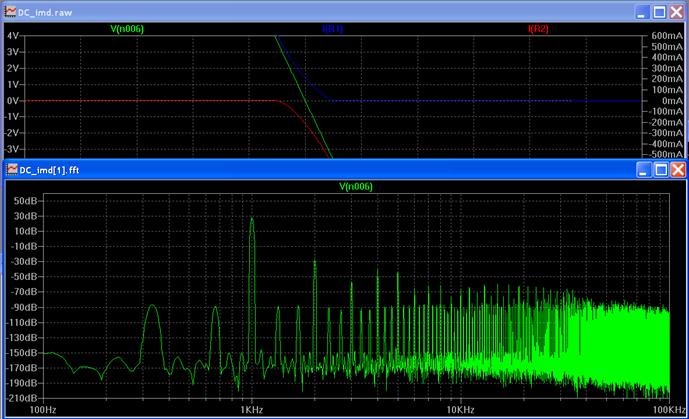
Task: Click the -210dB label on the FFT magnitude axis
Action: point(22,398)
